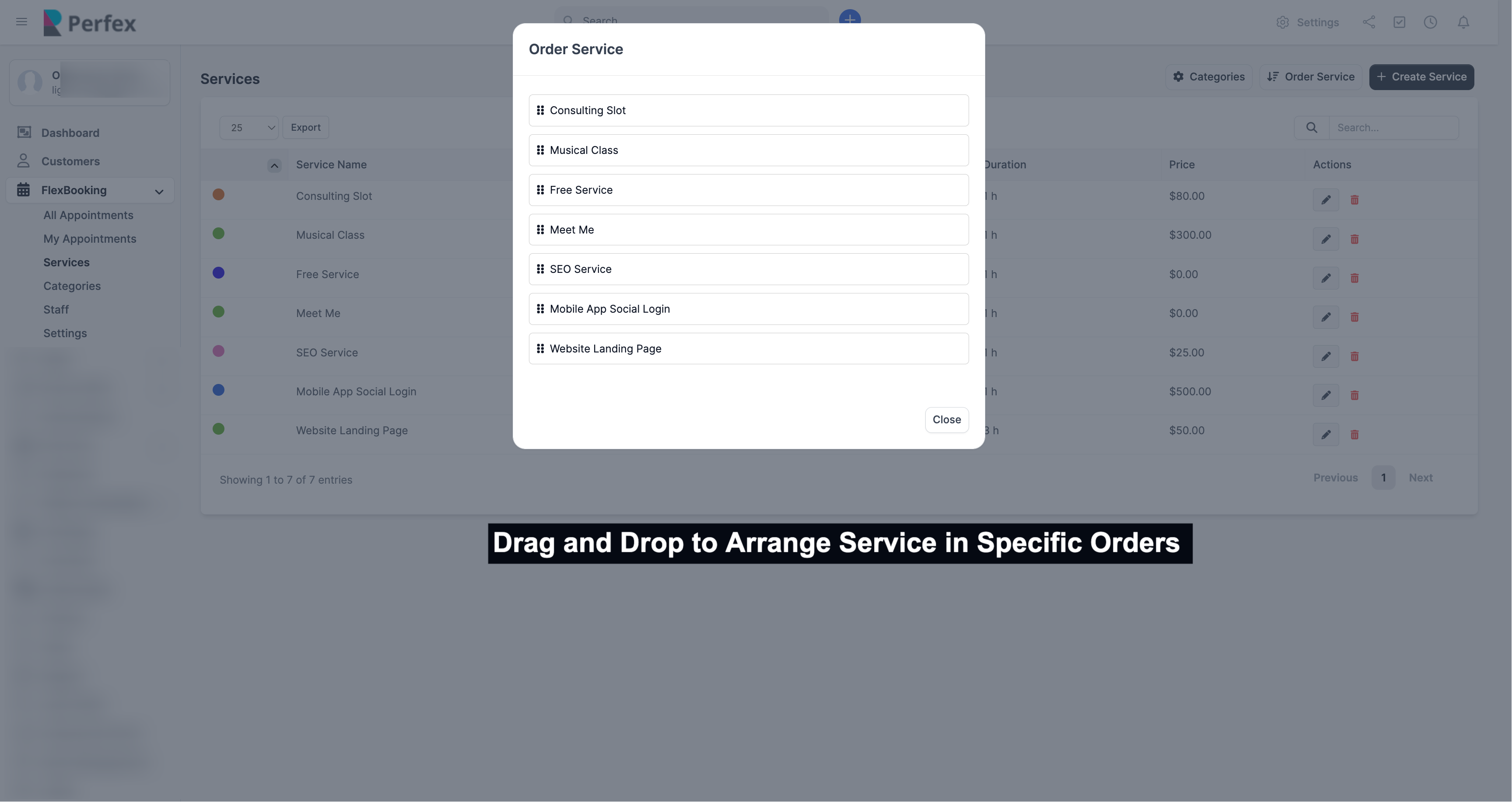
Task: Click the hamburger menu icon
Action: click(x=22, y=22)
